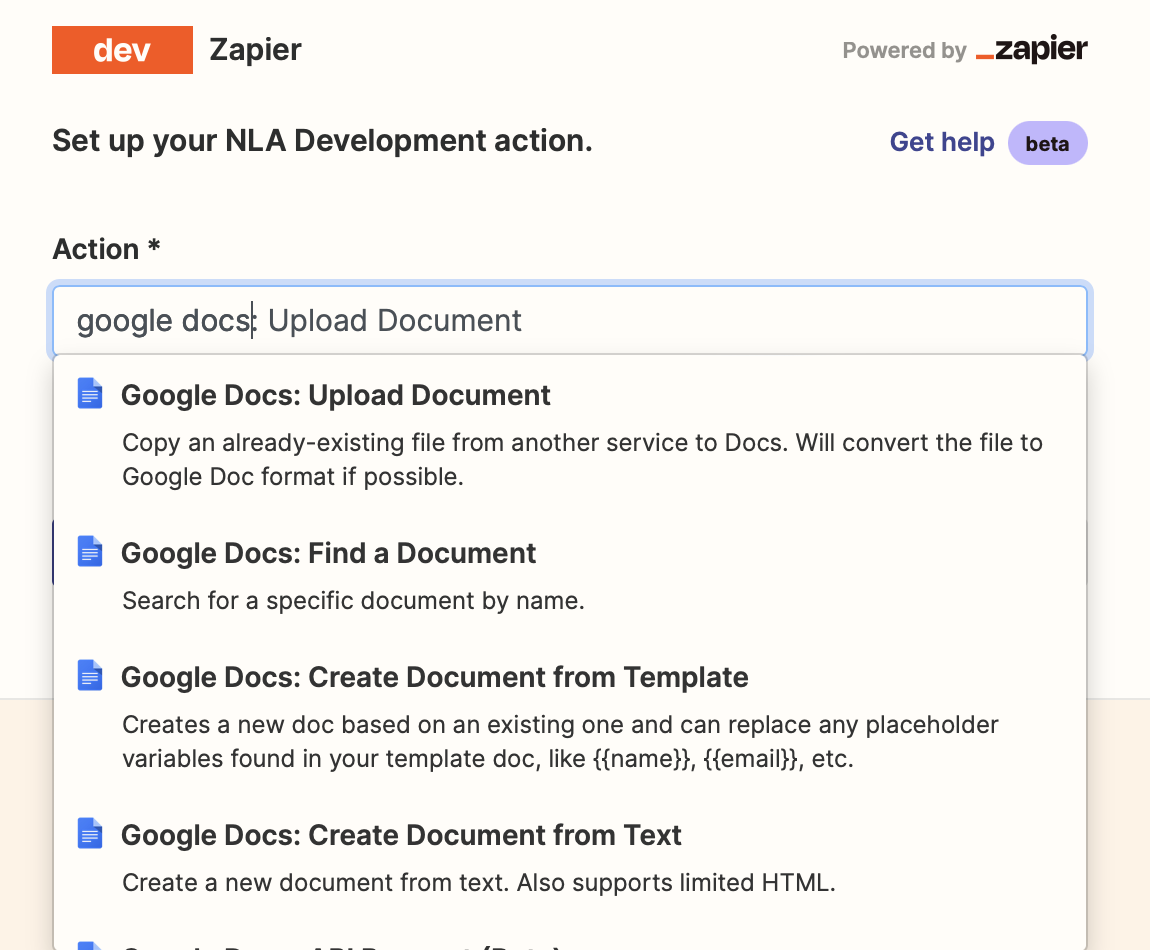Screen dimensions: 1150x950
Task: Click the Google Docs icon beside Upload Document
Action: pyautogui.click(x=90, y=394)
